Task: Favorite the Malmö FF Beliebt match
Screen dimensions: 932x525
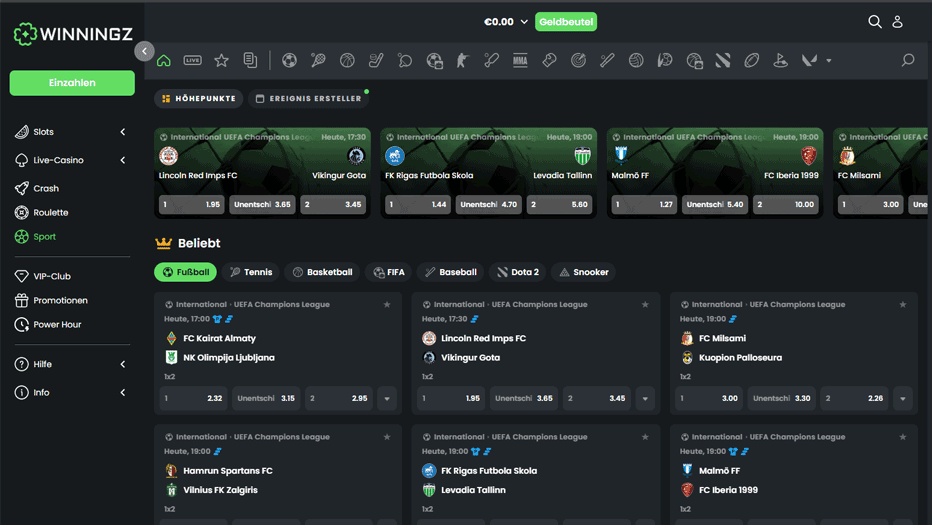Action: click(x=903, y=437)
